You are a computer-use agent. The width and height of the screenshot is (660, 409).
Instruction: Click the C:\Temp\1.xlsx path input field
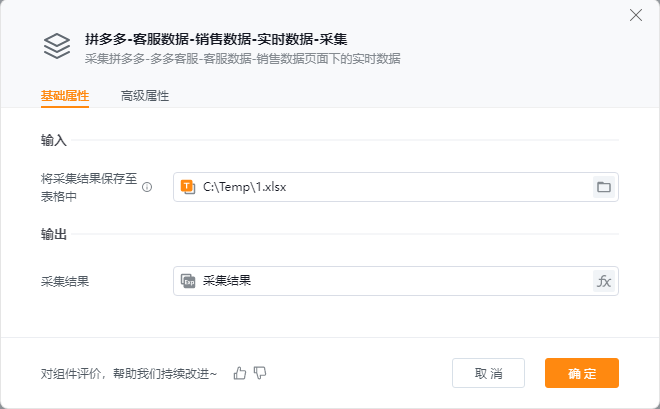390,187
